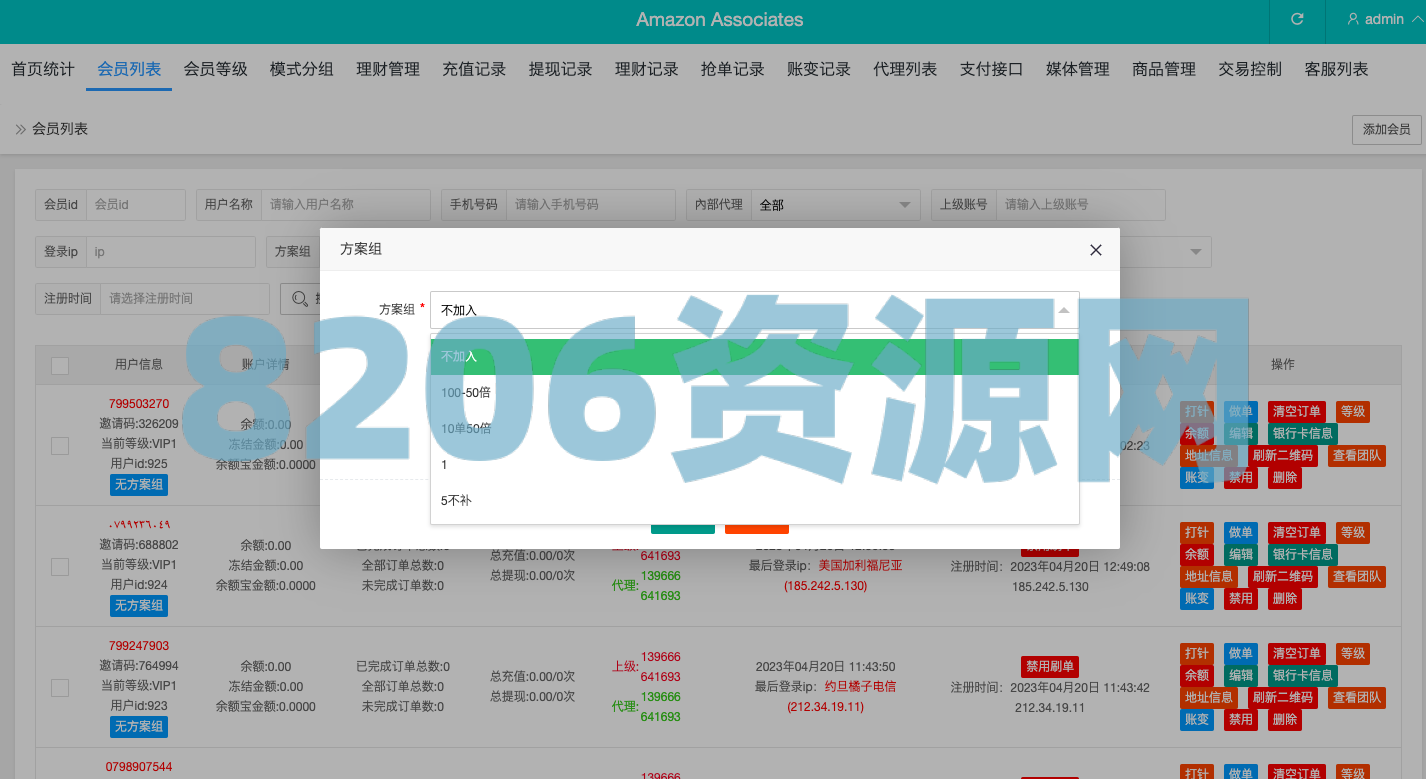Choose the 100-50倍 option from list
Image resolution: width=1426 pixels, height=779 pixels.
click(x=466, y=393)
